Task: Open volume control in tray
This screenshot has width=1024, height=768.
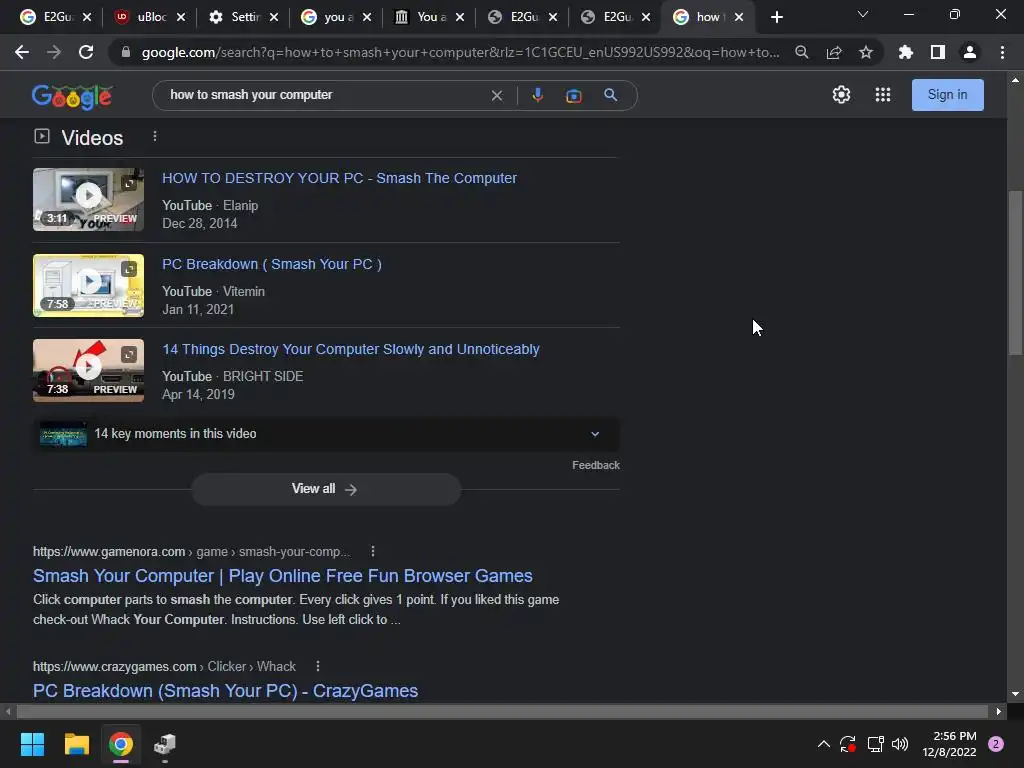Action: coord(899,744)
